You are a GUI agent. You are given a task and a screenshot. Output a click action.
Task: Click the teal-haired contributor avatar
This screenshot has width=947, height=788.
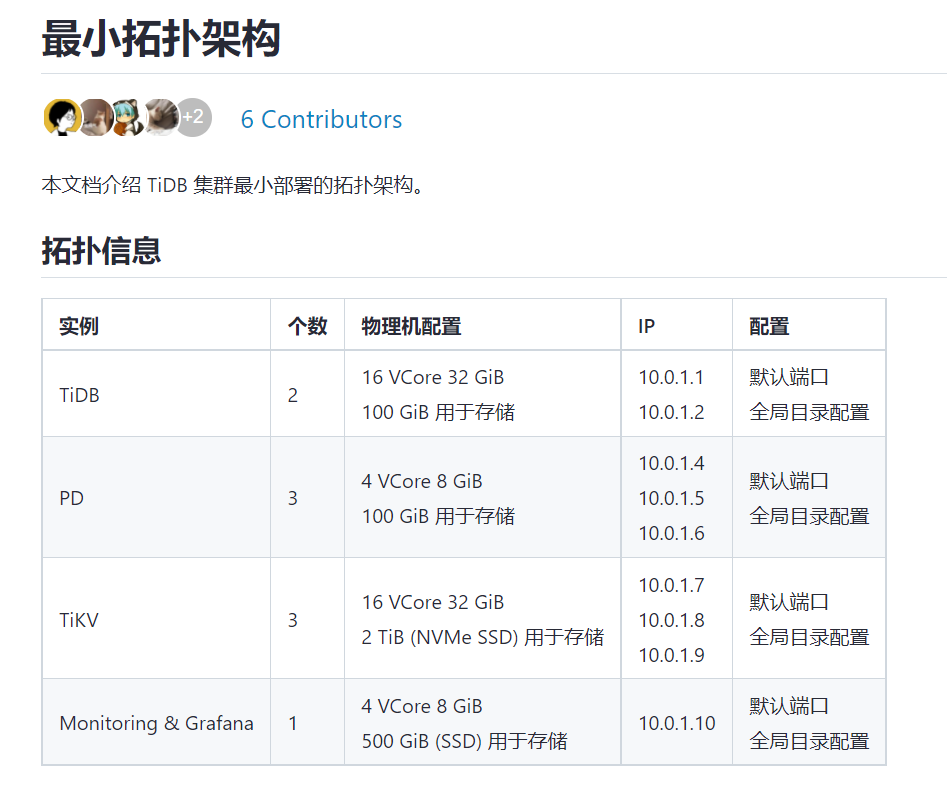[128, 117]
